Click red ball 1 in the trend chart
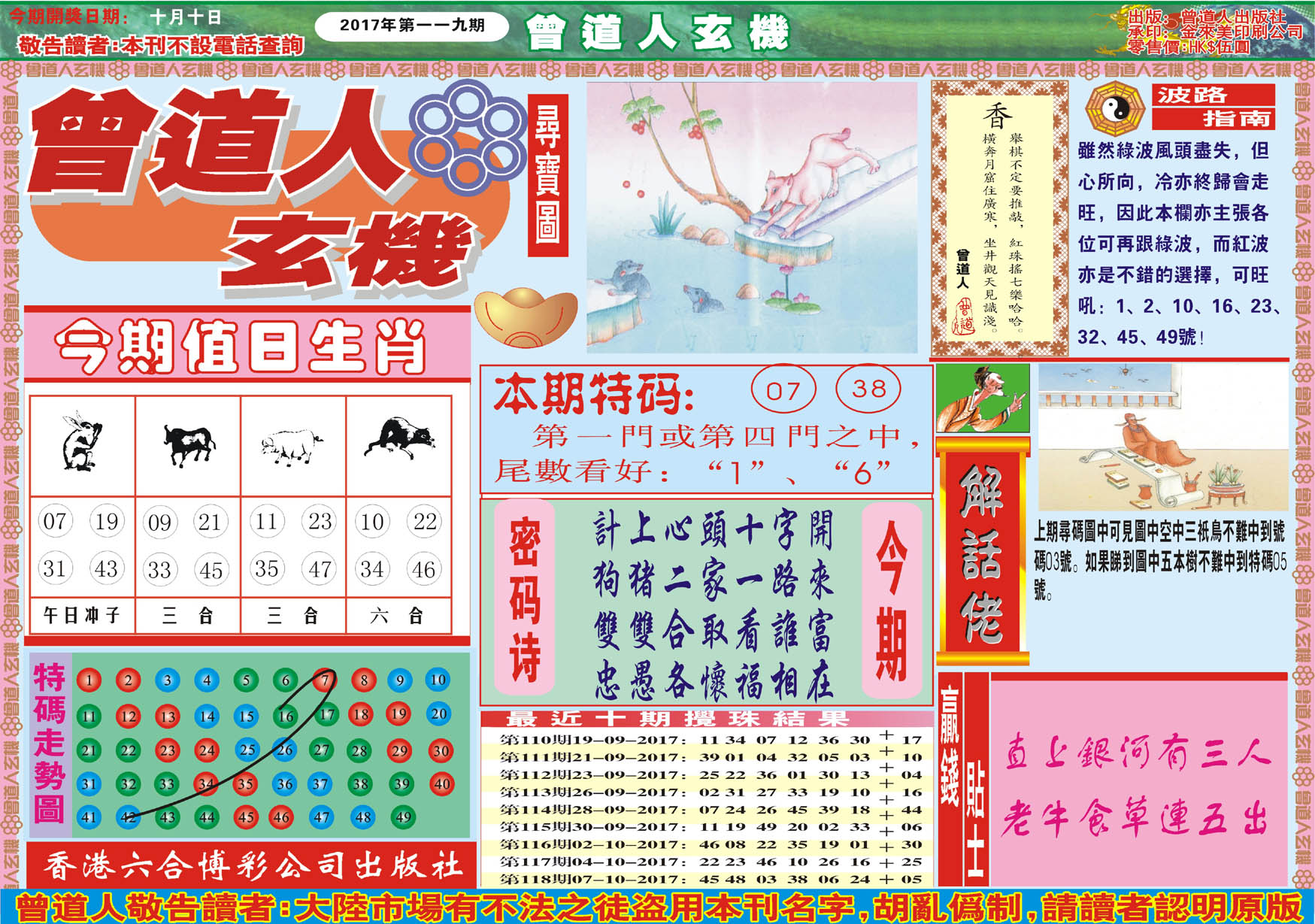This screenshot has height=924, width=1315. tap(89, 681)
